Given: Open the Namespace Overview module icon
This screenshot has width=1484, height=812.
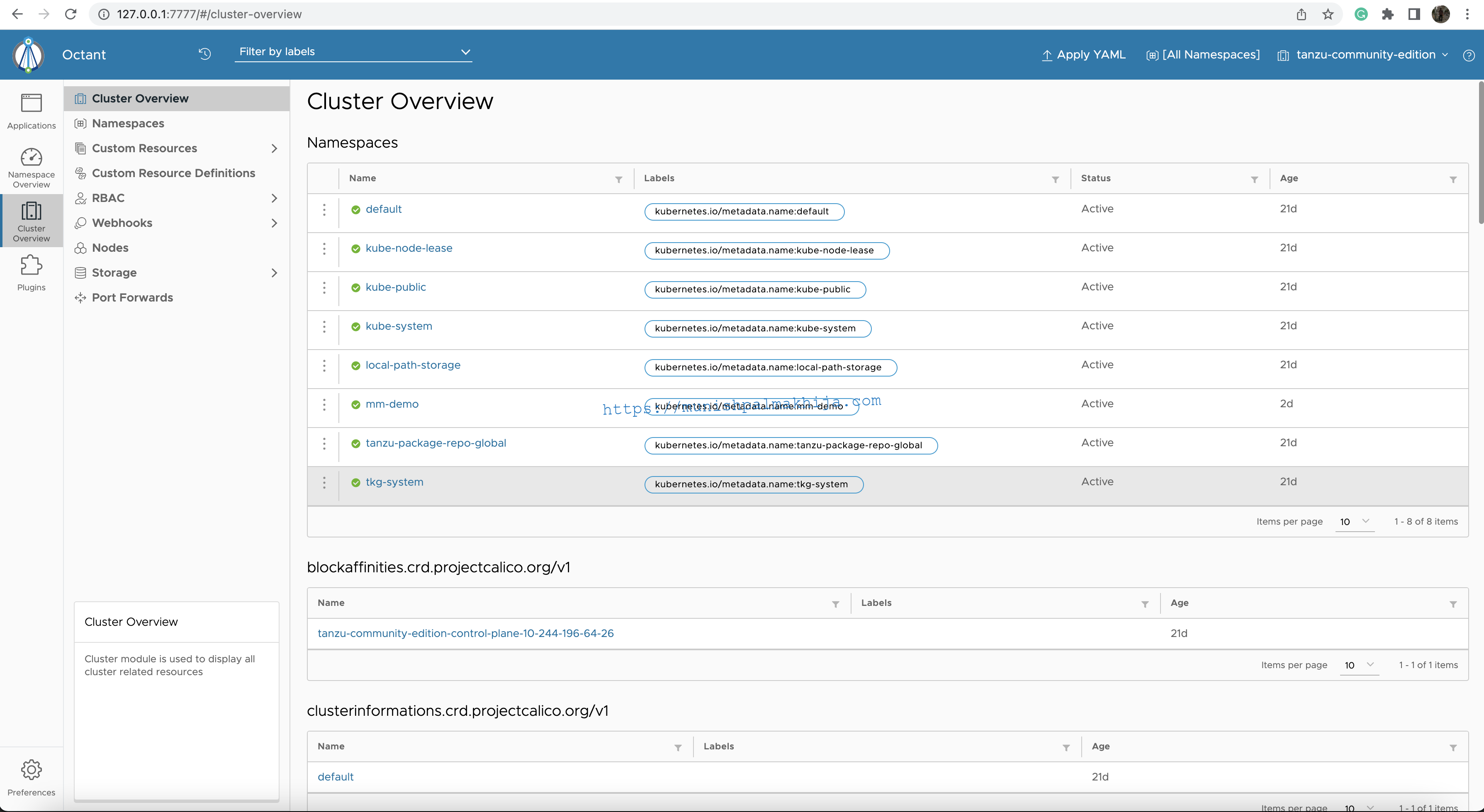Looking at the screenshot, I should coord(31,157).
